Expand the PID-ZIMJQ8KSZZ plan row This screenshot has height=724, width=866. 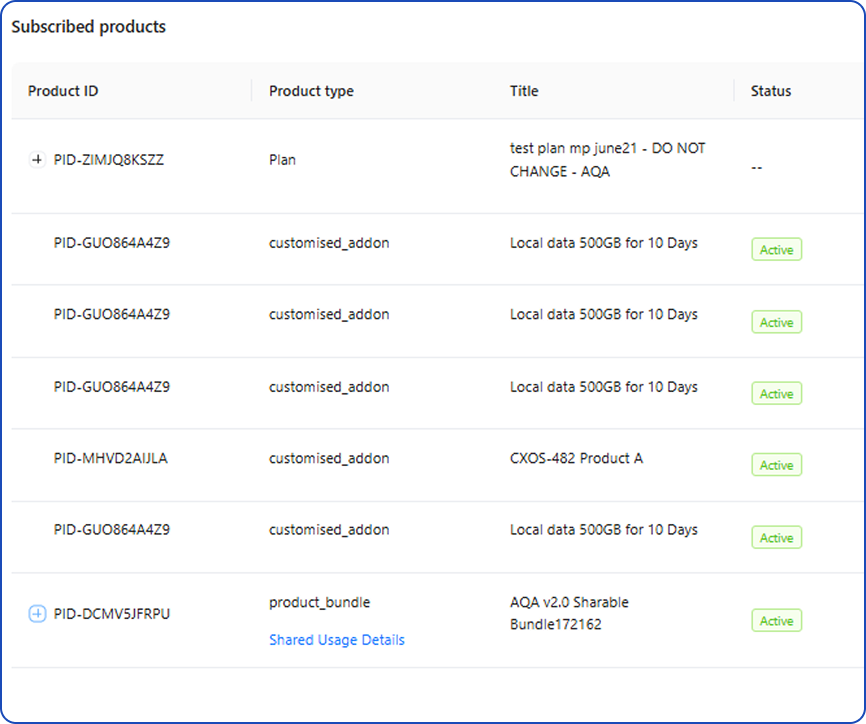37,160
